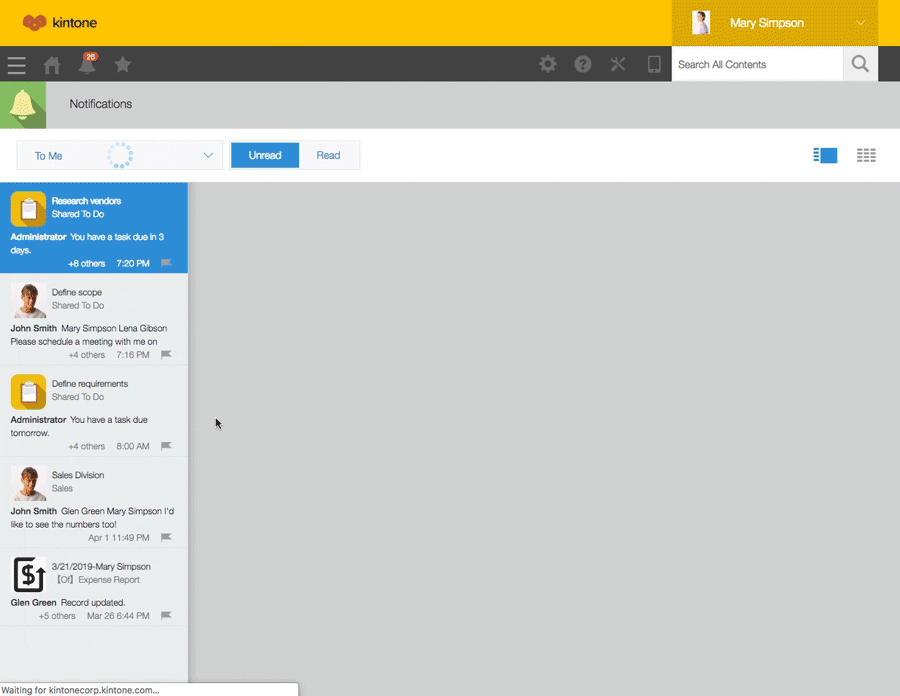Open the settings gear icon
Screen dimensions: 900x696
pos(548,64)
